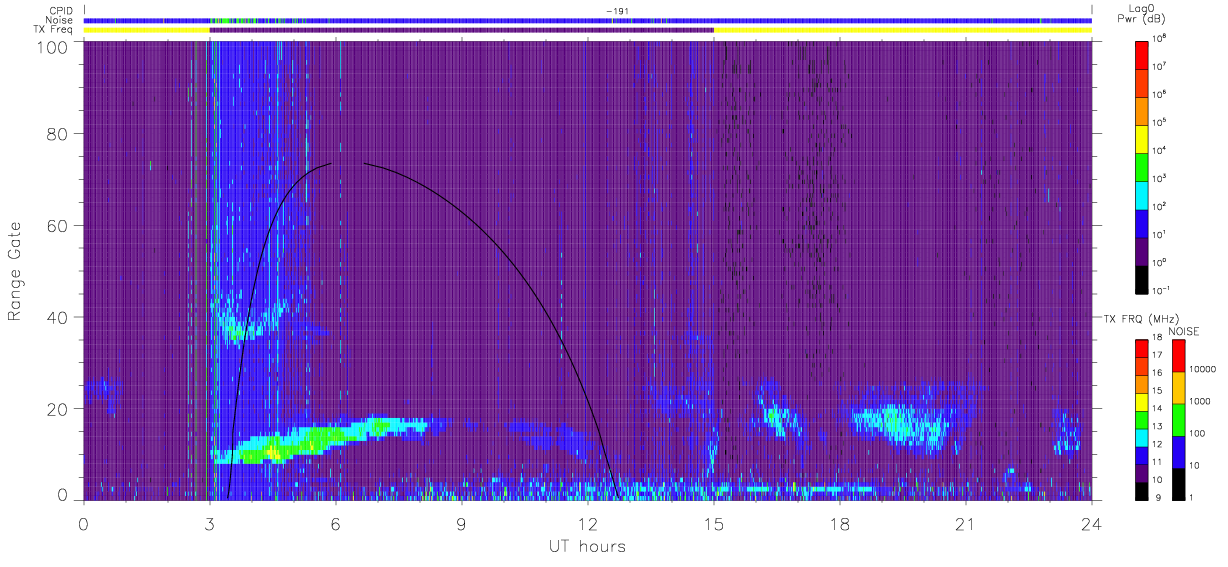Select the purple swatch of TX FRQ colorbar
This screenshot has width=1228, height=567.
[x=1142, y=472]
